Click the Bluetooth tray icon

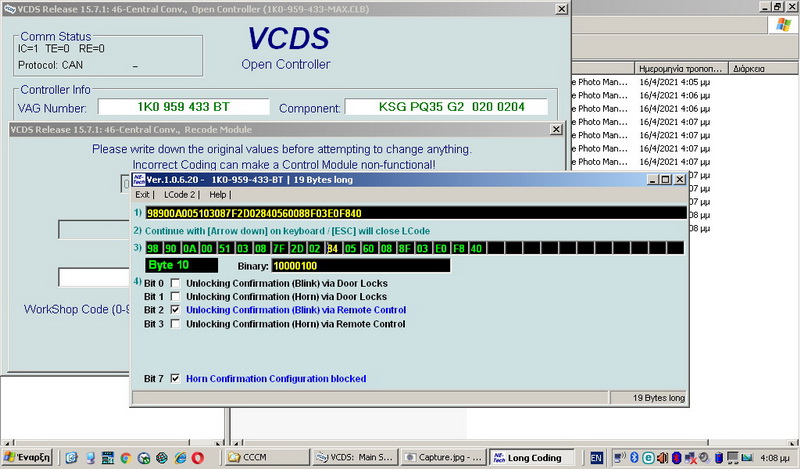[635, 457]
